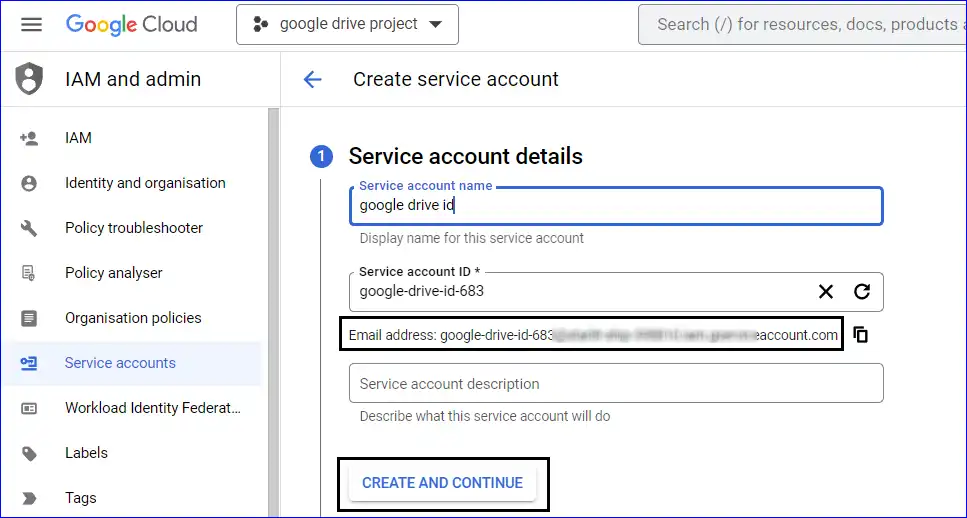Click the Service accounts key icon
This screenshot has width=967, height=518.
coord(29,363)
